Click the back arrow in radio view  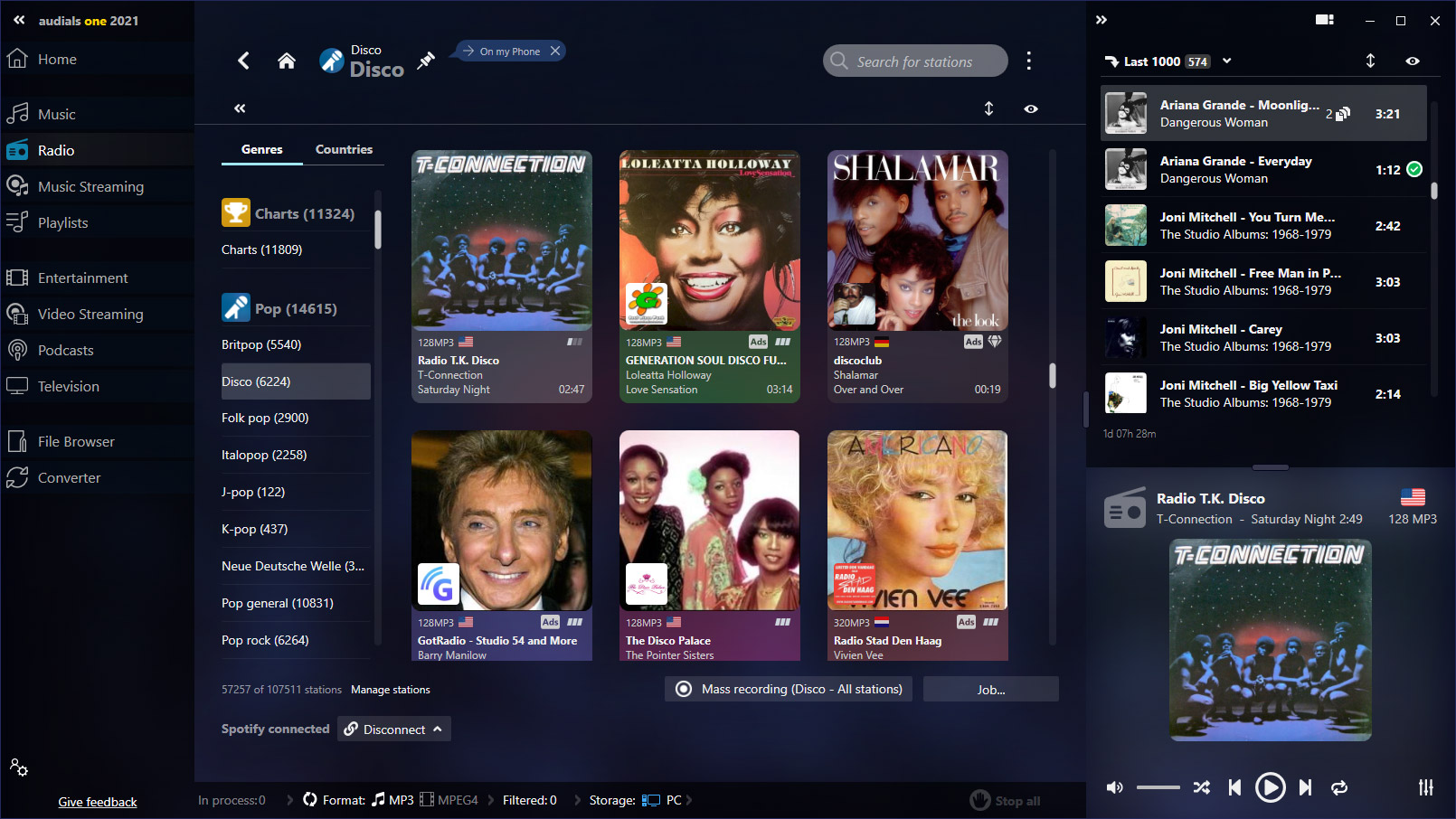(243, 61)
